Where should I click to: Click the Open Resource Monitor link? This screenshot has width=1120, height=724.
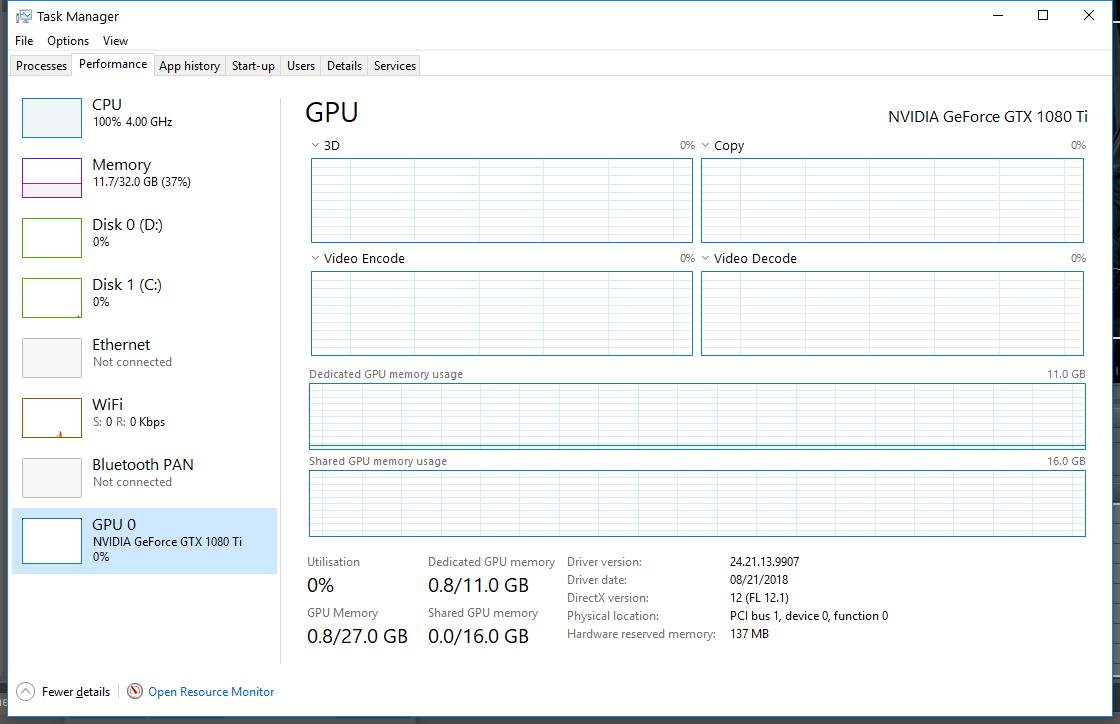point(211,692)
